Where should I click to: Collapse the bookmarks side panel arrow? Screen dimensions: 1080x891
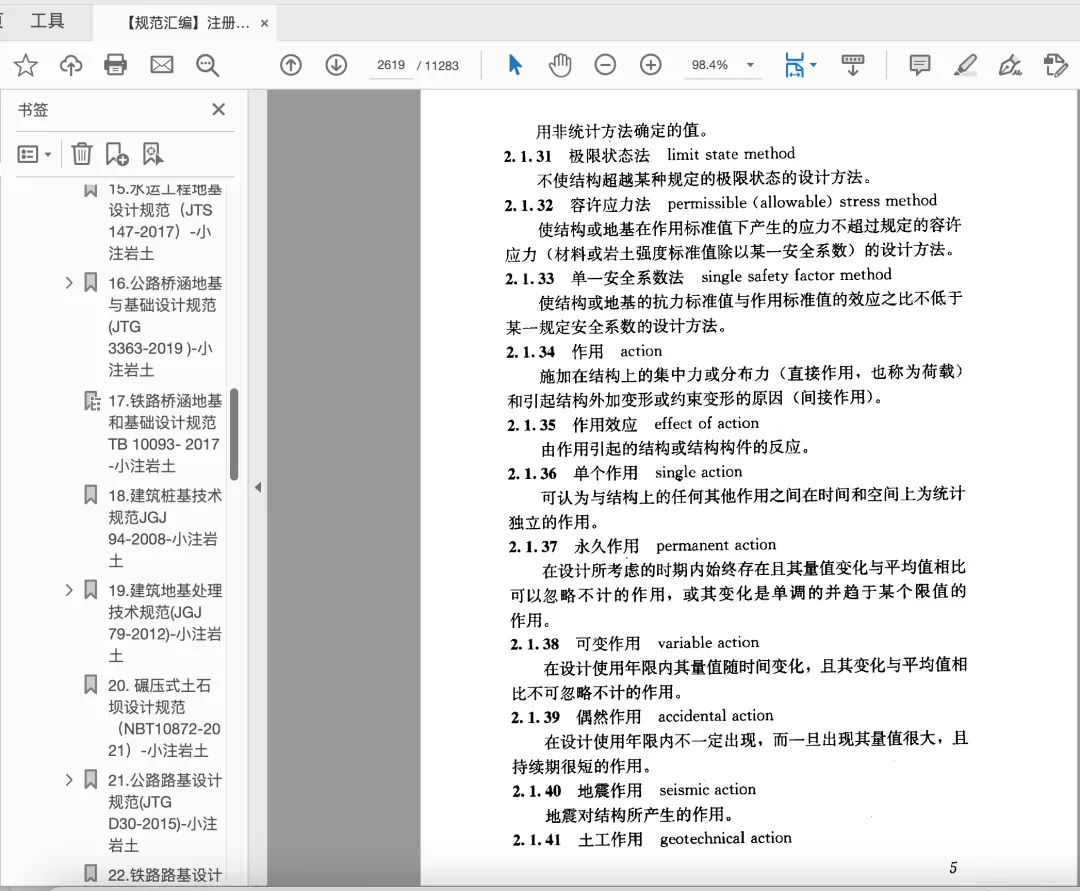[258, 488]
